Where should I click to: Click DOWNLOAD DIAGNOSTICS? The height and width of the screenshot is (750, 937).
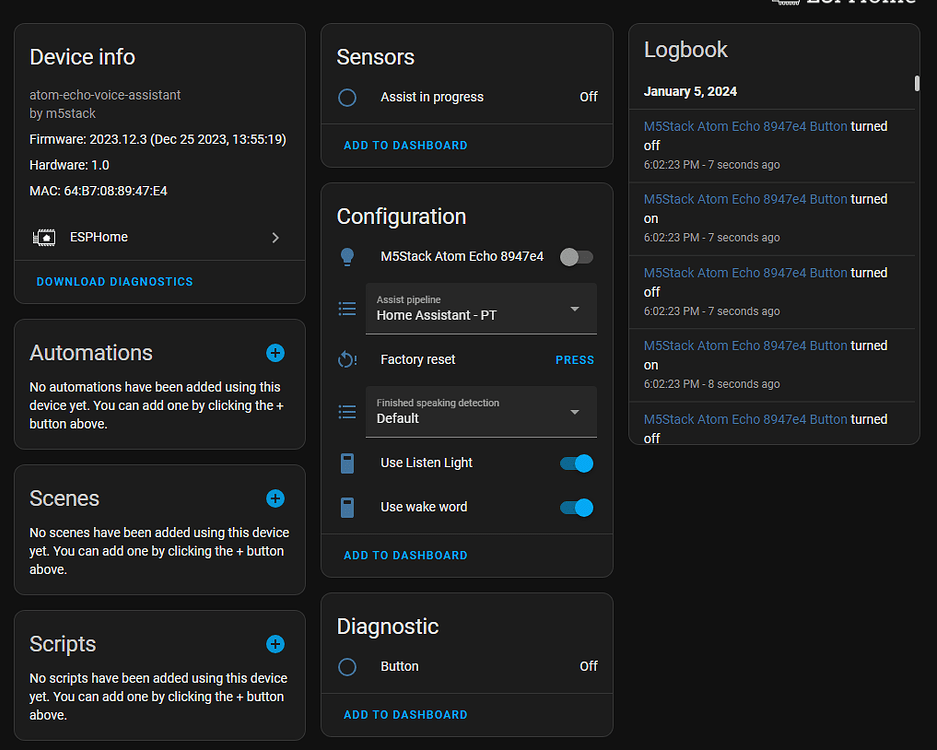[113, 281]
